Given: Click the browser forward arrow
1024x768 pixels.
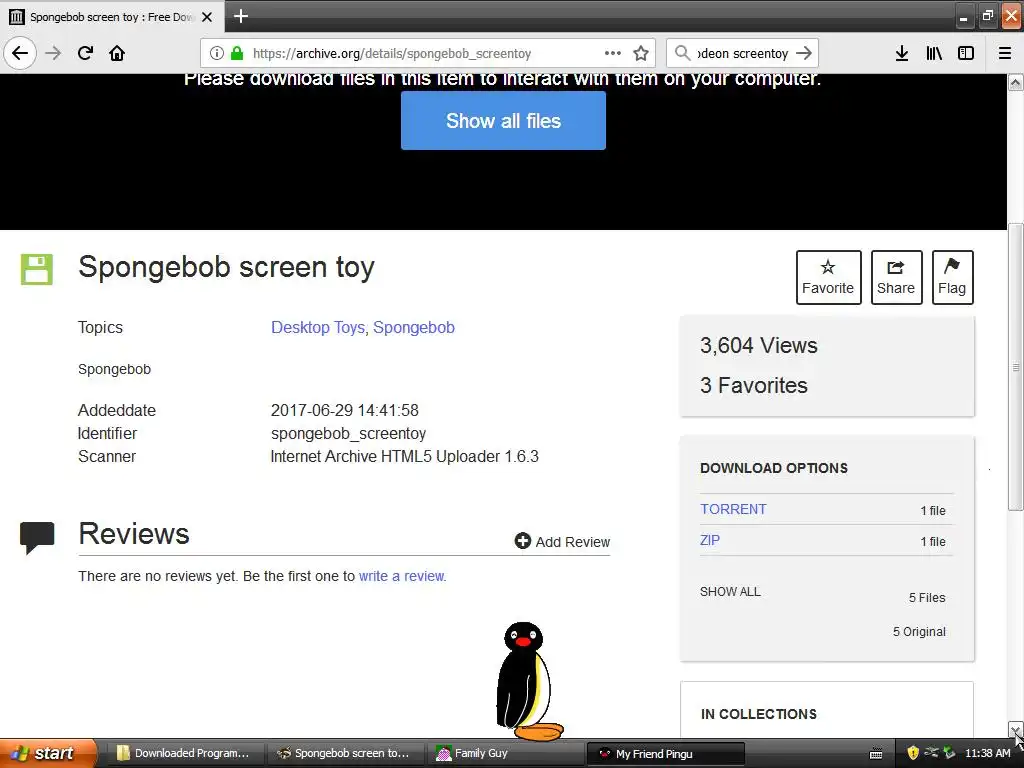Looking at the screenshot, I should [53, 53].
